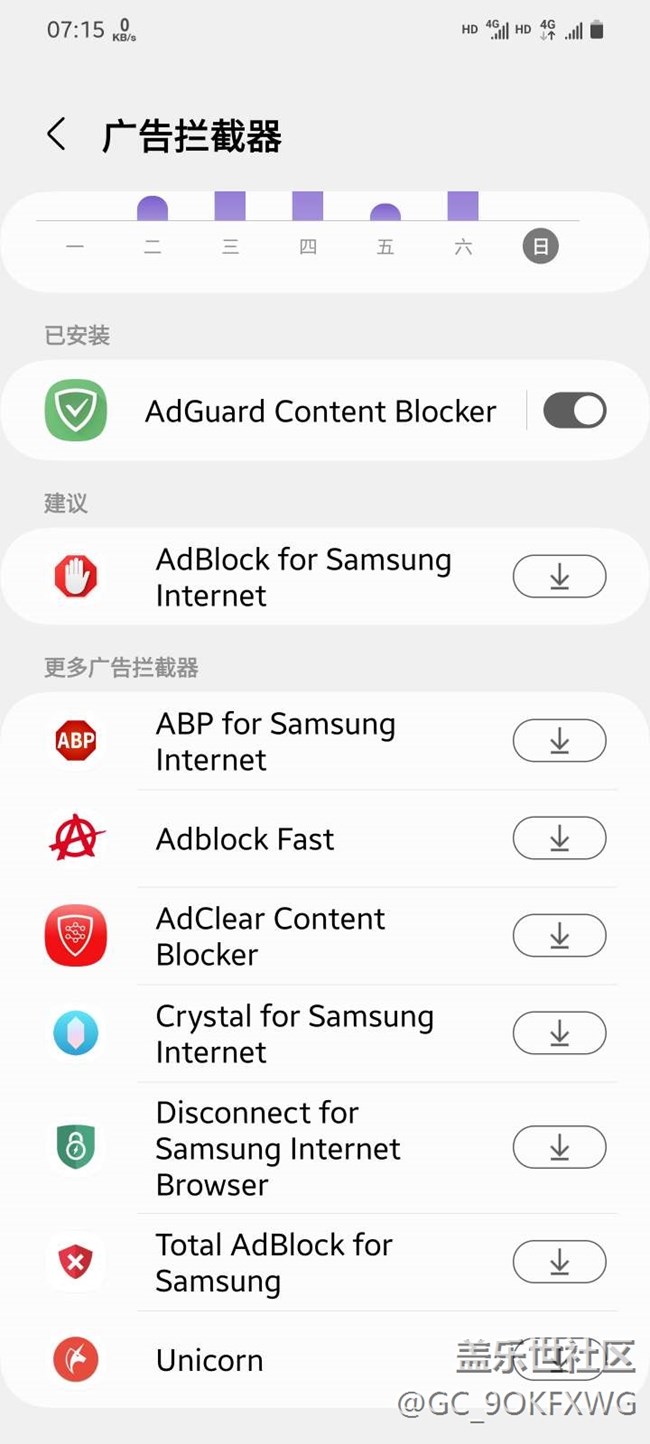
Task: Tap the Unicorn app icon
Action: pyautogui.click(x=76, y=1360)
